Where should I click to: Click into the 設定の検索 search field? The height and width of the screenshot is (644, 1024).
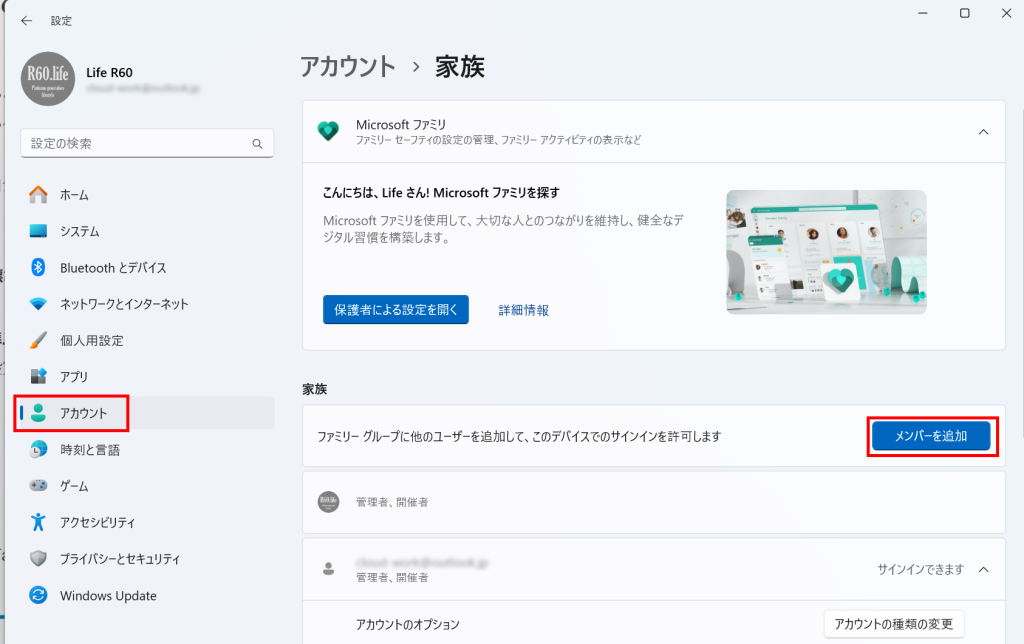[x=135, y=144]
